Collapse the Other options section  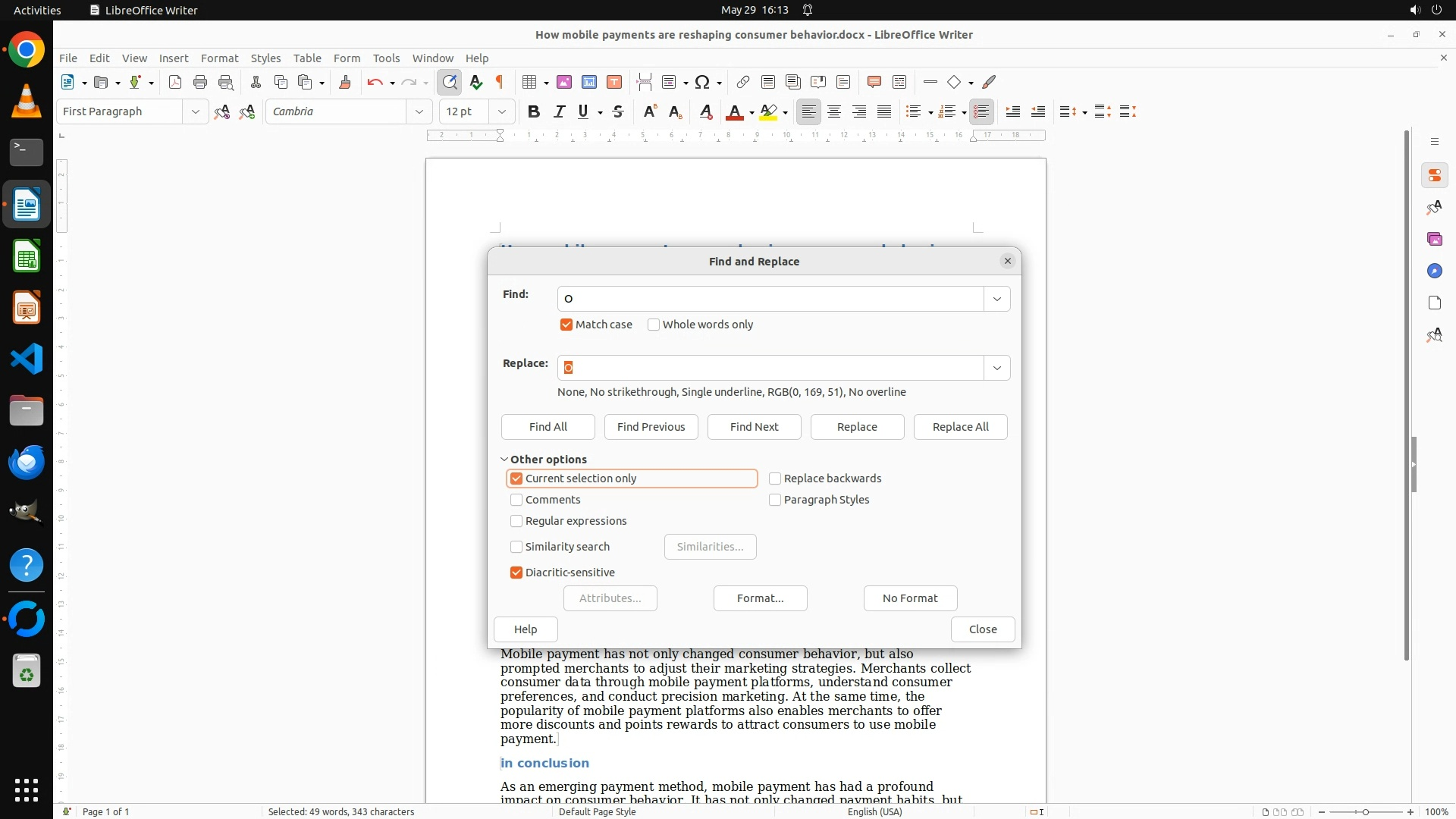click(x=504, y=460)
